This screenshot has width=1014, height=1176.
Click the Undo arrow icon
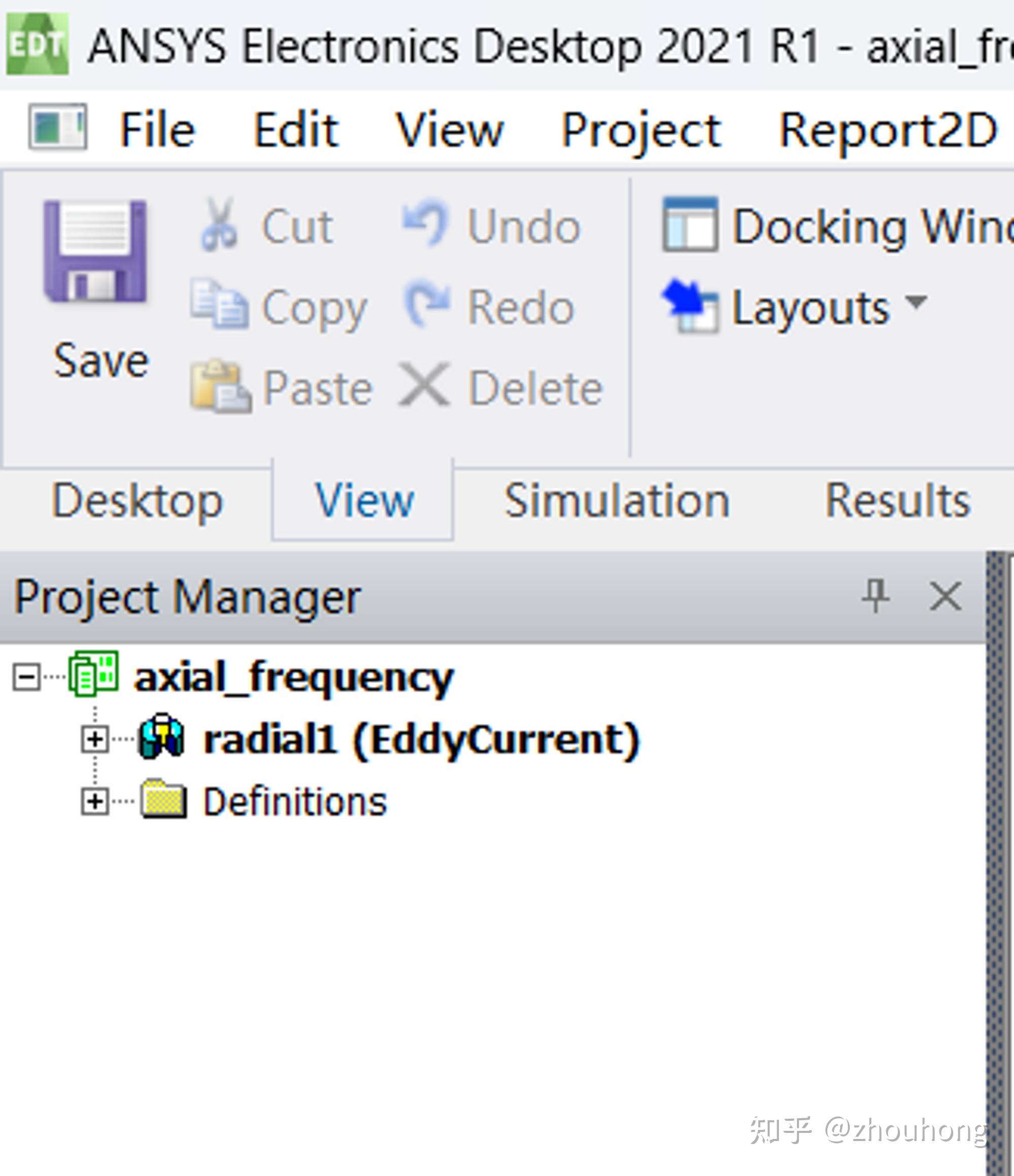tap(425, 224)
